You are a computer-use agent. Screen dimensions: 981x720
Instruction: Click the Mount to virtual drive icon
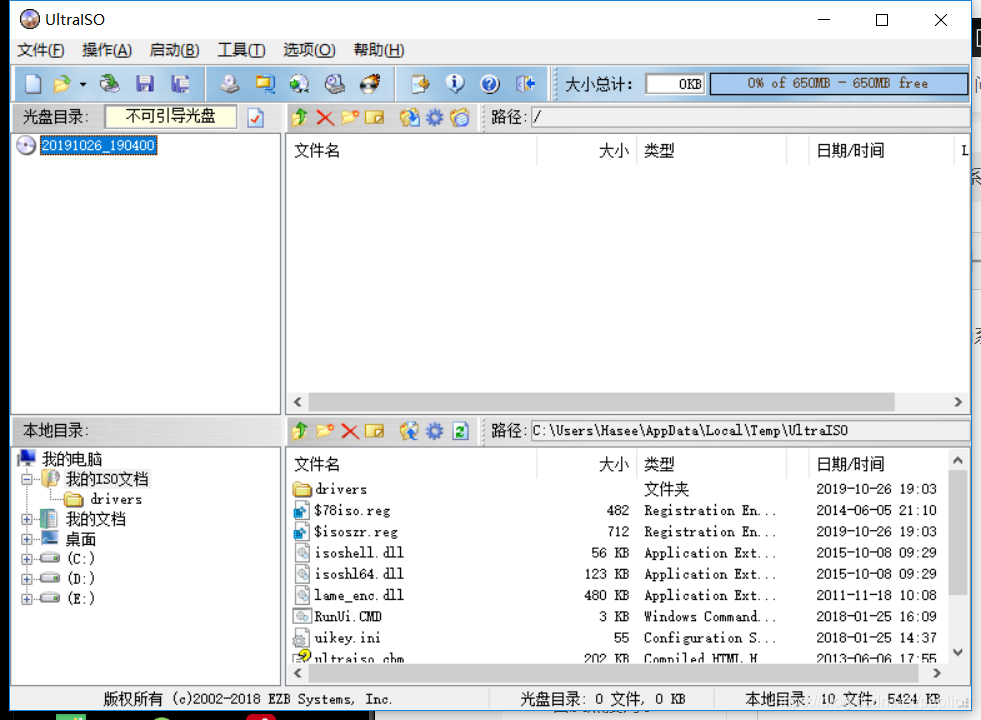335,84
